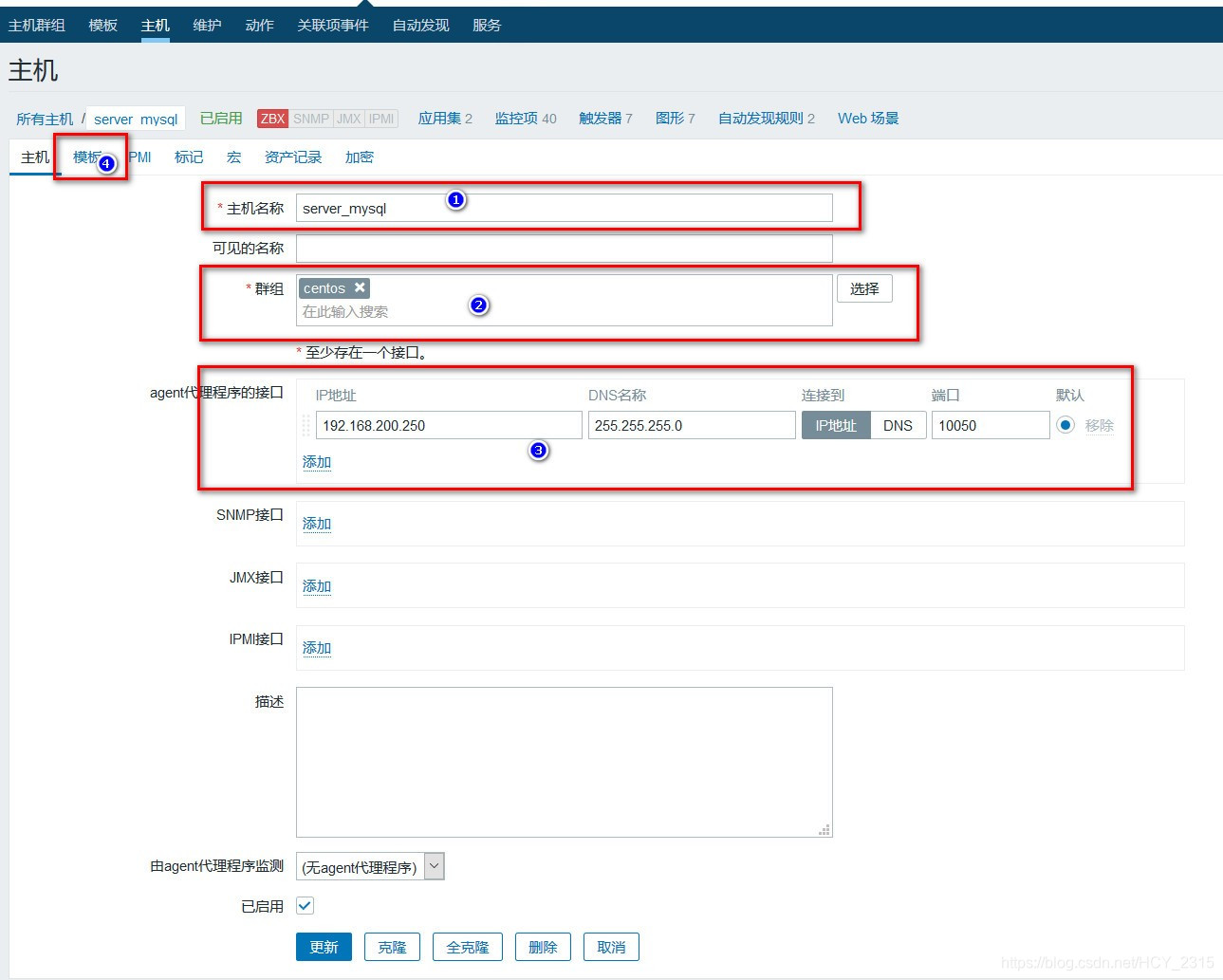
Task: Open the 主机群组 menu
Action: [x=37, y=25]
